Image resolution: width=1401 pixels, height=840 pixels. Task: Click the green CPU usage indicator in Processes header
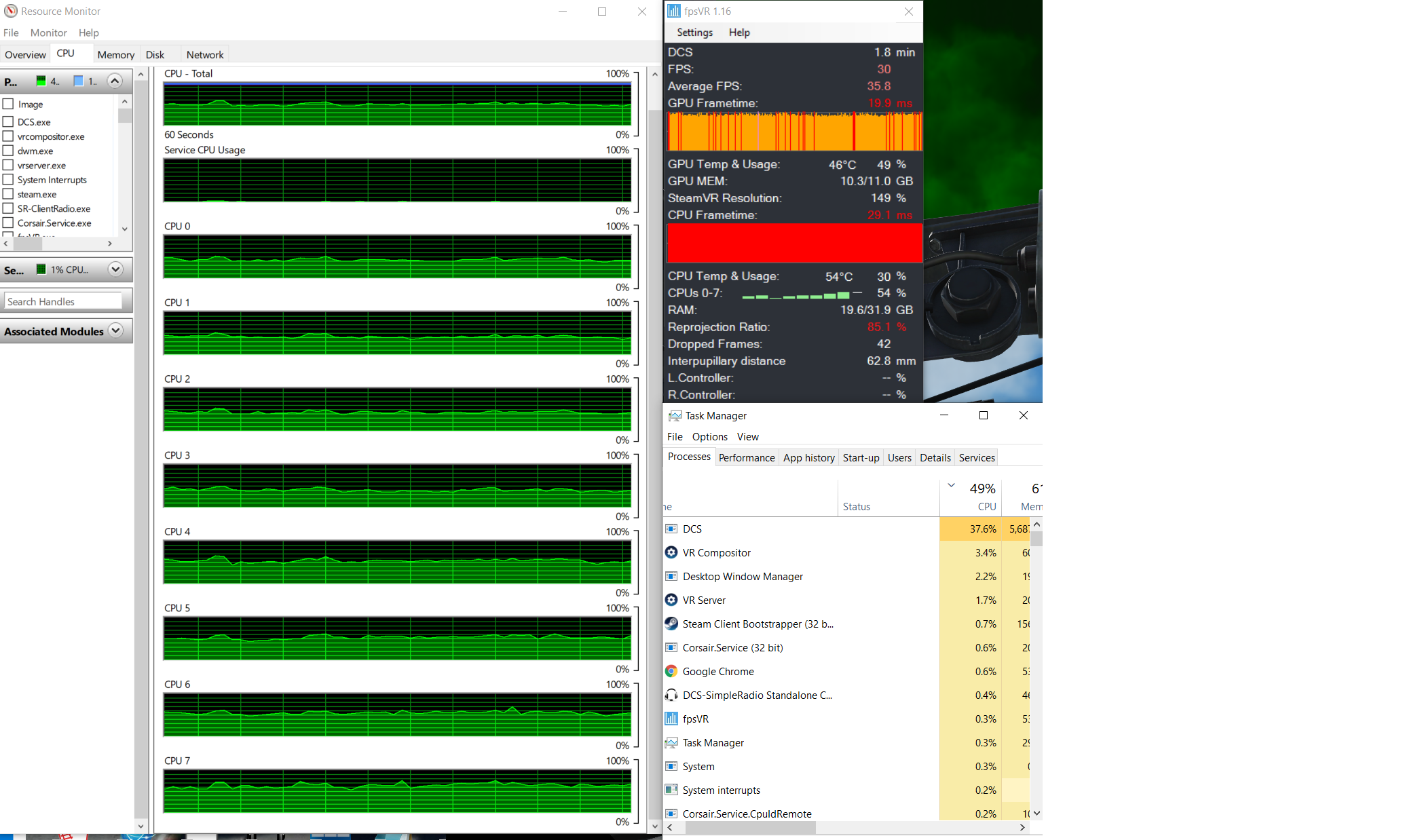pos(41,81)
